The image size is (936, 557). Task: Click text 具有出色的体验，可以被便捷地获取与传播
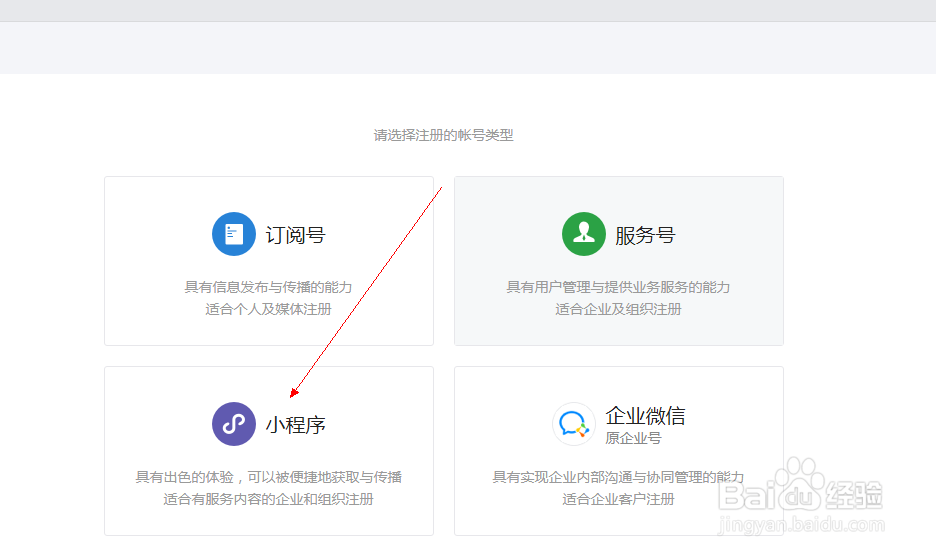[269, 477]
